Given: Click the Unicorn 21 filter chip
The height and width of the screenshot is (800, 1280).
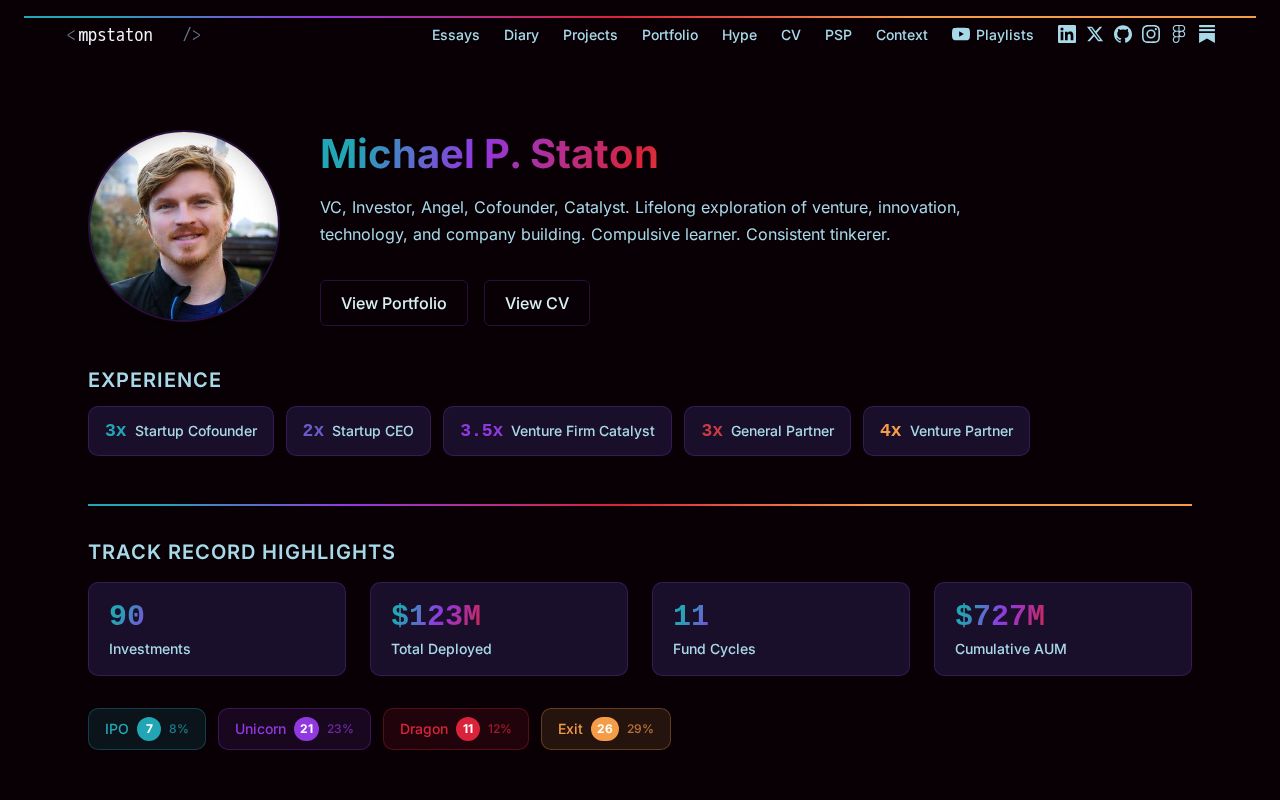Looking at the screenshot, I should 294,729.
